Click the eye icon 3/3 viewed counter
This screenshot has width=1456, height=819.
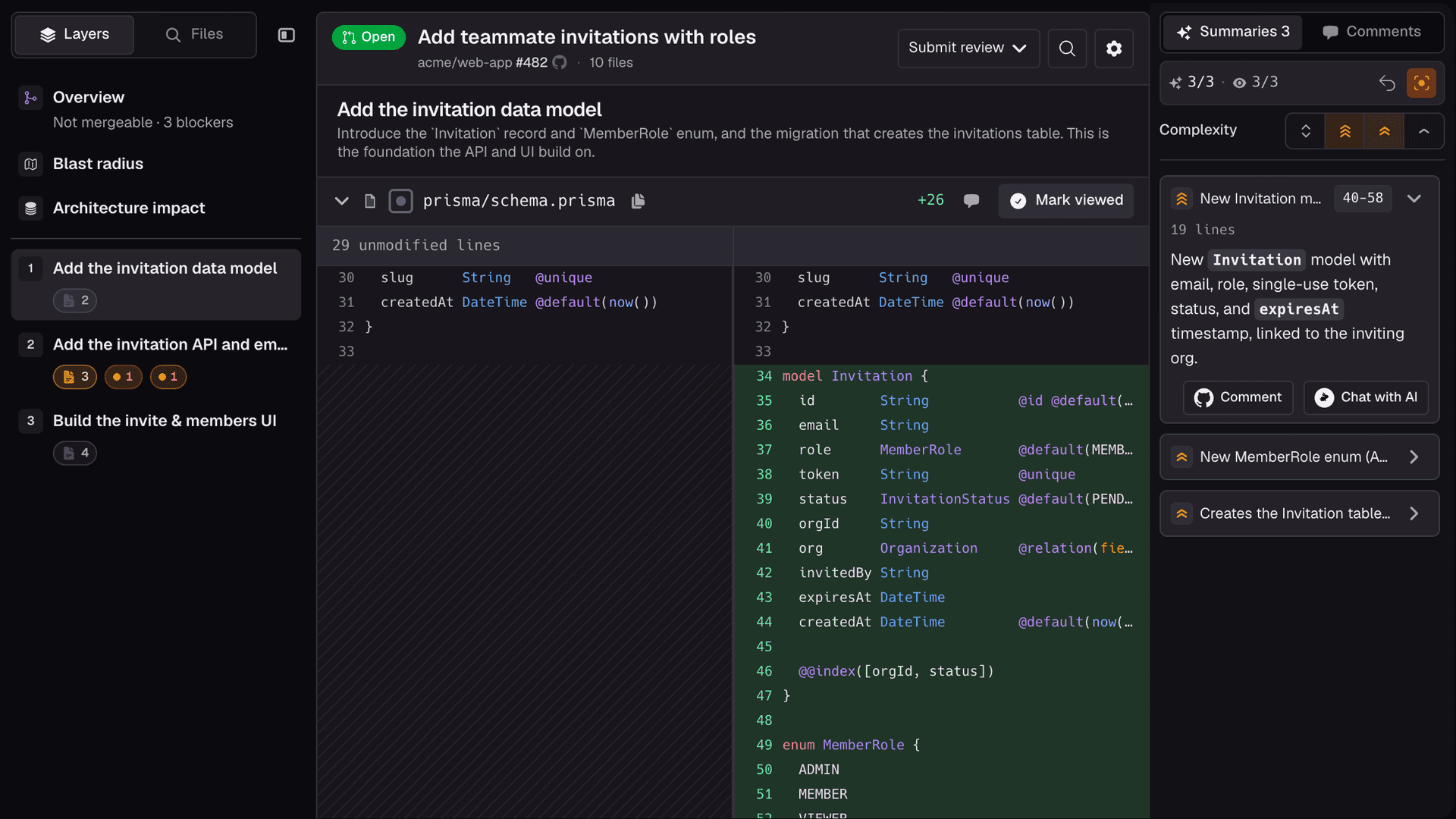pos(1255,82)
